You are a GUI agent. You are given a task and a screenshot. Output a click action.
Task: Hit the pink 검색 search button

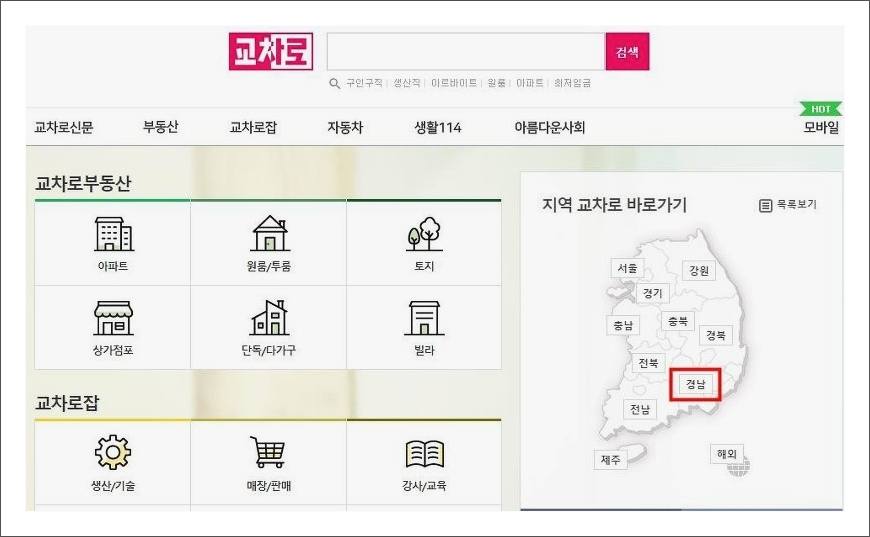[628, 52]
